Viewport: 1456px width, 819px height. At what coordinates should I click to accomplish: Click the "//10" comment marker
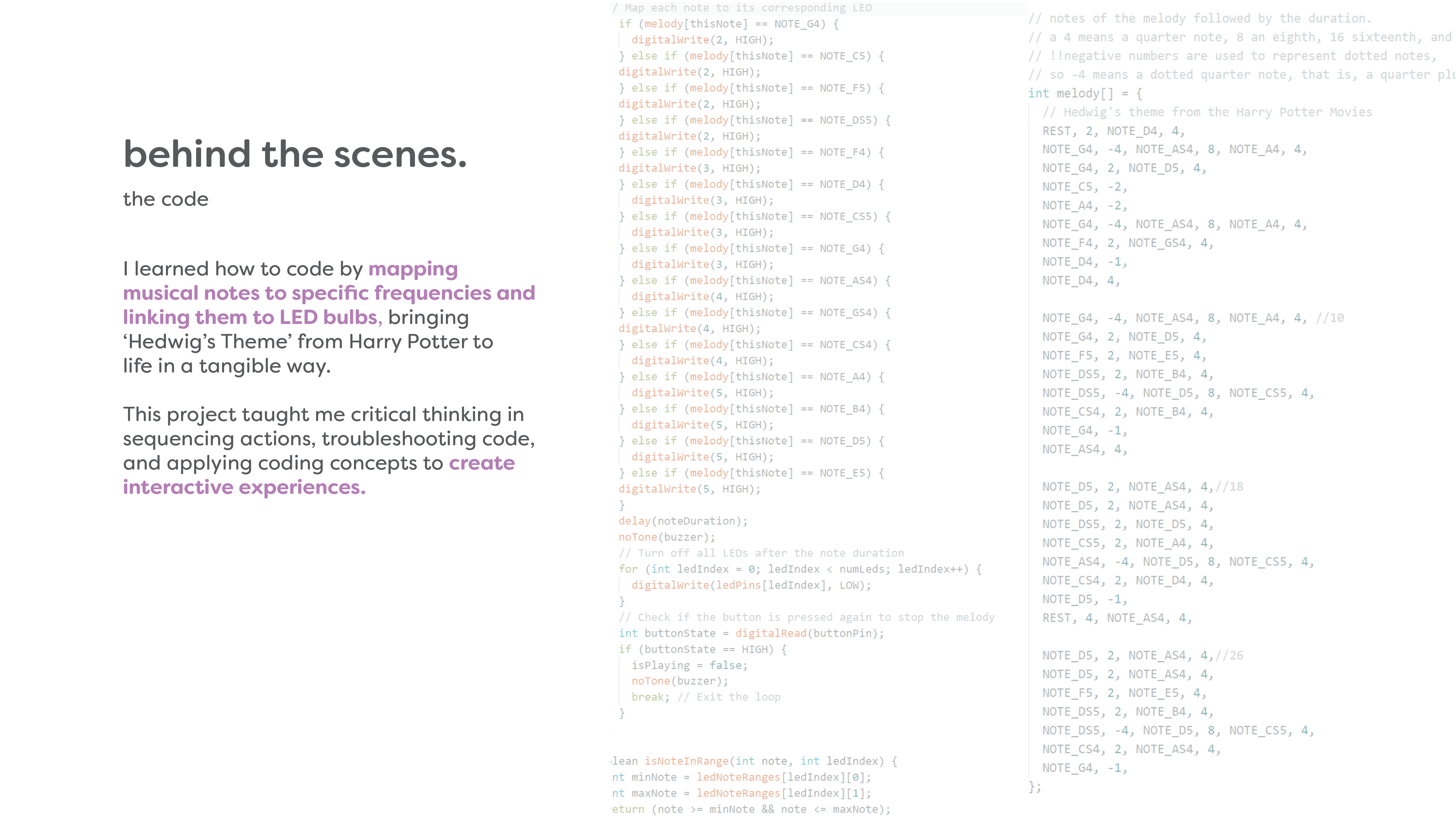coord(1330,318)
